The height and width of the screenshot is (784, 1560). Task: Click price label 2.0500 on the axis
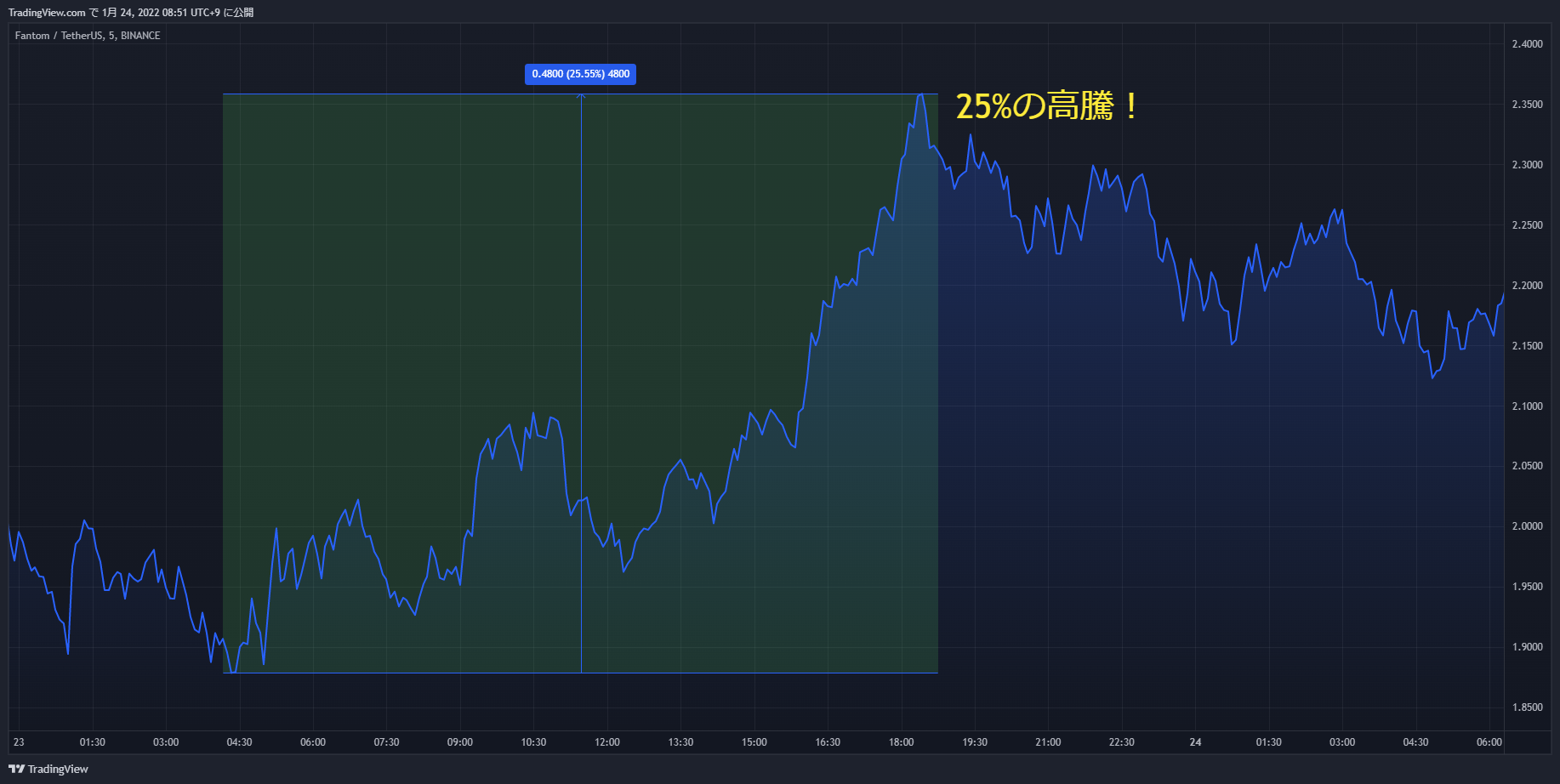[1527, 466]
